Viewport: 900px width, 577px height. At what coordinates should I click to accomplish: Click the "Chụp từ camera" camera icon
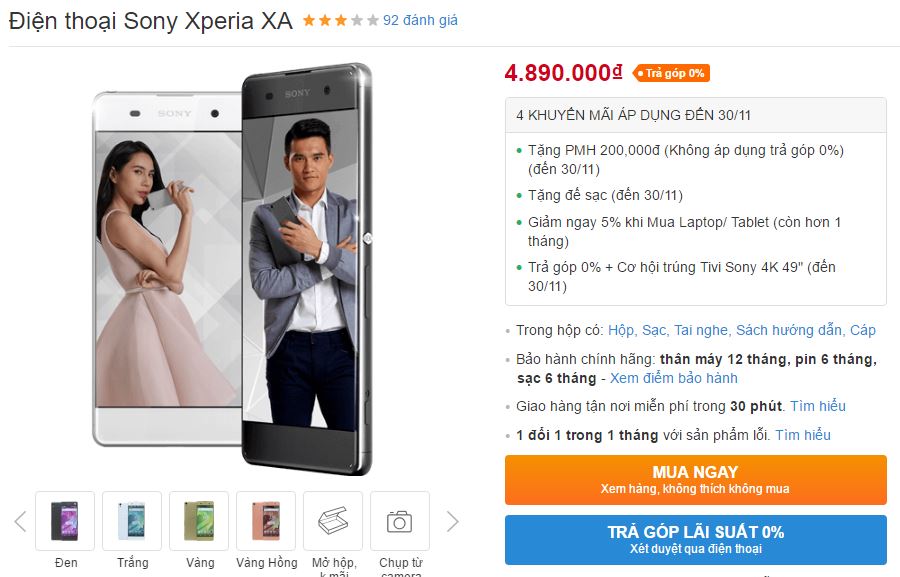click(x=400, y=521)
